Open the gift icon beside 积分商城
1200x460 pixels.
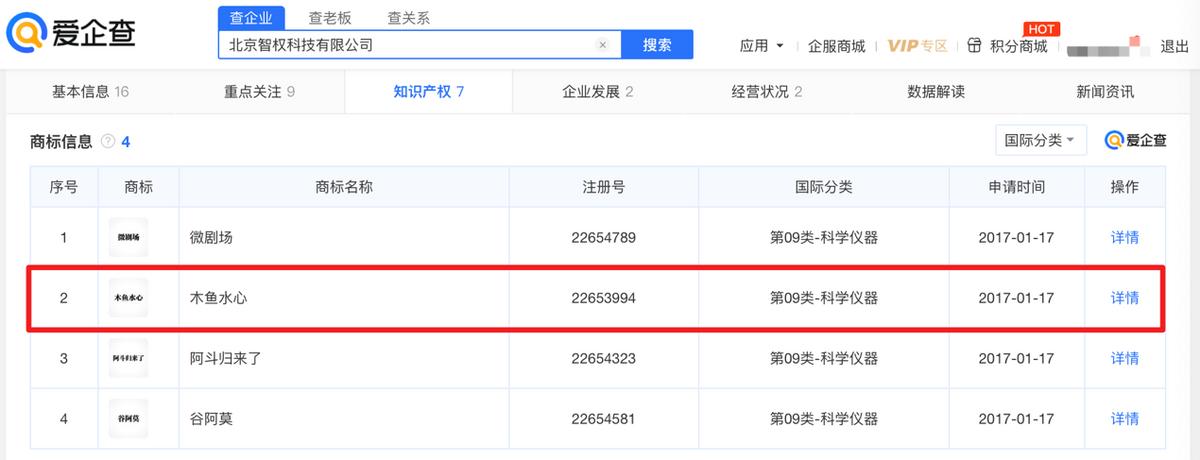pyautogui.click(x=974, y=46)
